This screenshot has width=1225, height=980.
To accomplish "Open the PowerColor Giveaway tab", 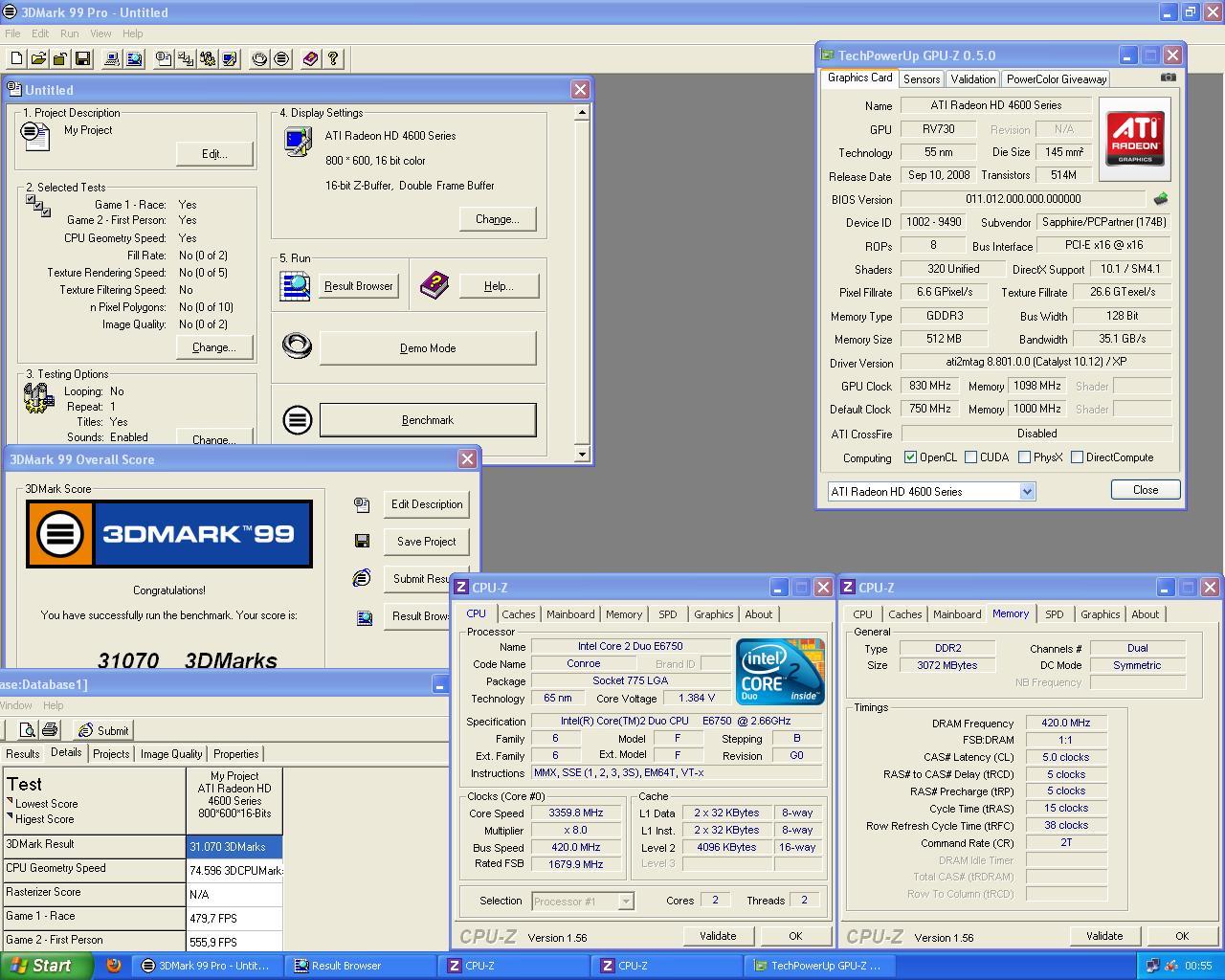I will (x=1056, y=79).
